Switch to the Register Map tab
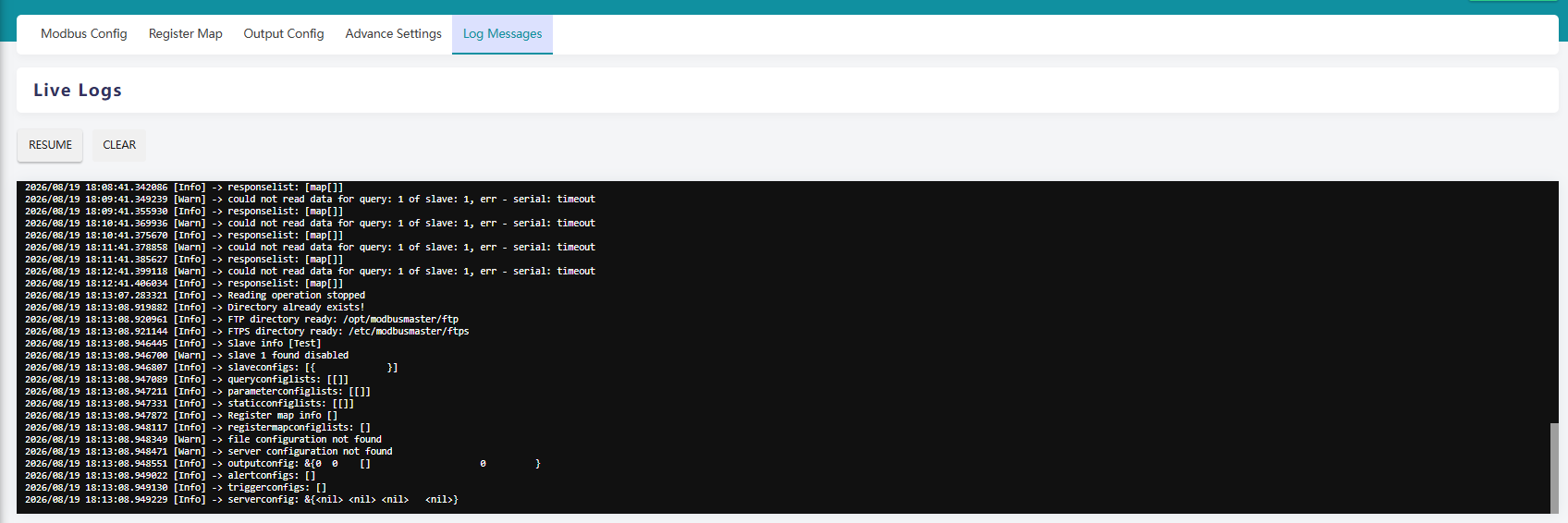Viewport: 1568px width, 523px height. [x=186, y=34]
